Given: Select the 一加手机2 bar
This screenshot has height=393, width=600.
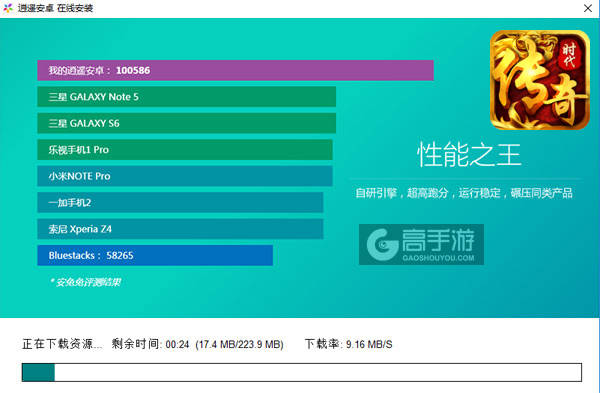Looking at the screenshot, I should coord(180,202).
